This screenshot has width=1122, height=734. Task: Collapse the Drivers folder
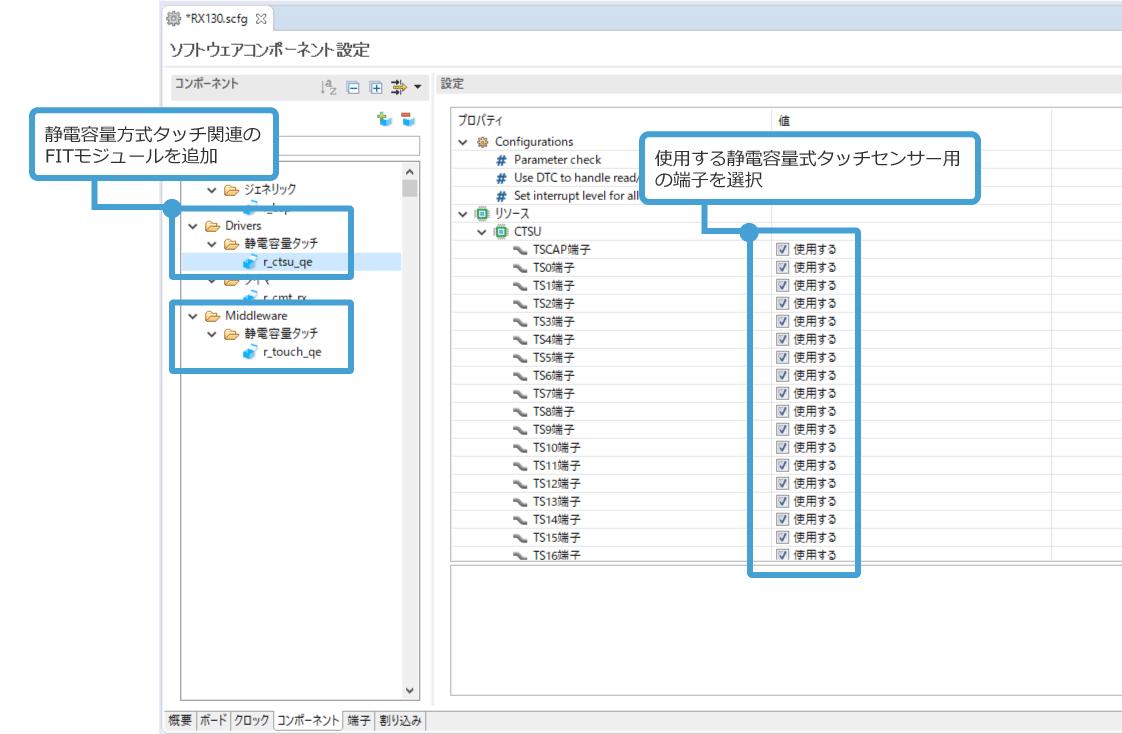pyautogui.click(x=193, y=226)
